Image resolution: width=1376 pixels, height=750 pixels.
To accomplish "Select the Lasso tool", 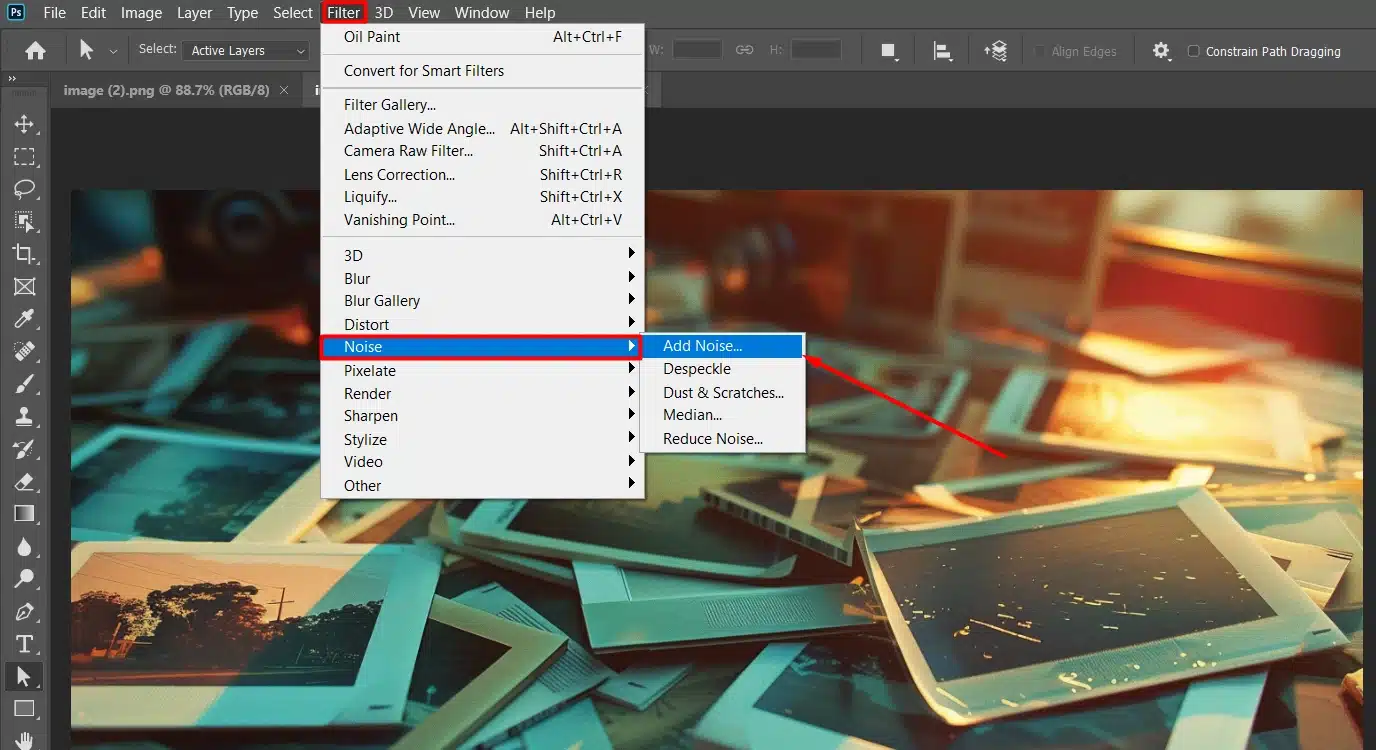I will 24,189.
